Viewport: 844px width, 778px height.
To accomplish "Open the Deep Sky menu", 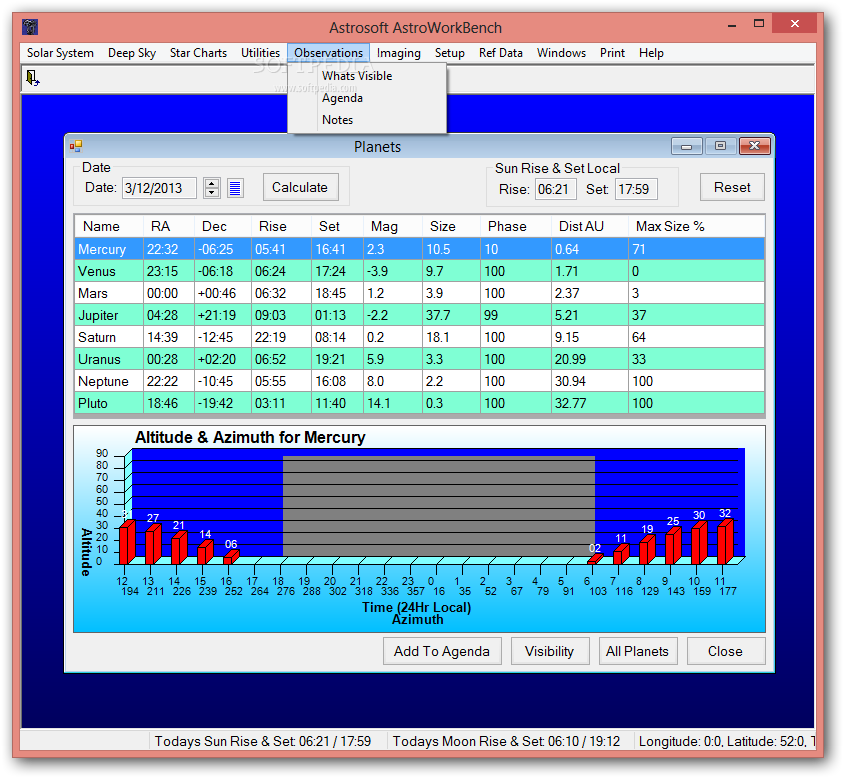I will point(132,53).
